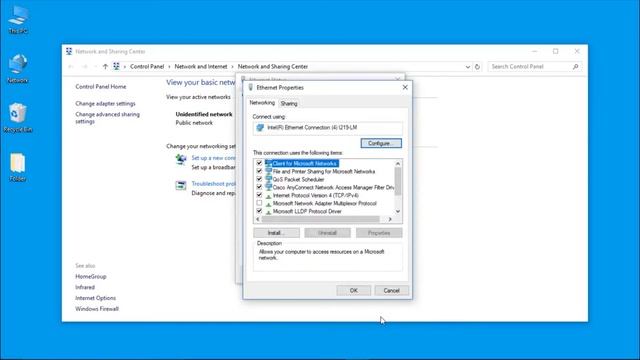Switch to the Networking tab
This screenshot has width=640, height=360.
click(x=262, y=103)
